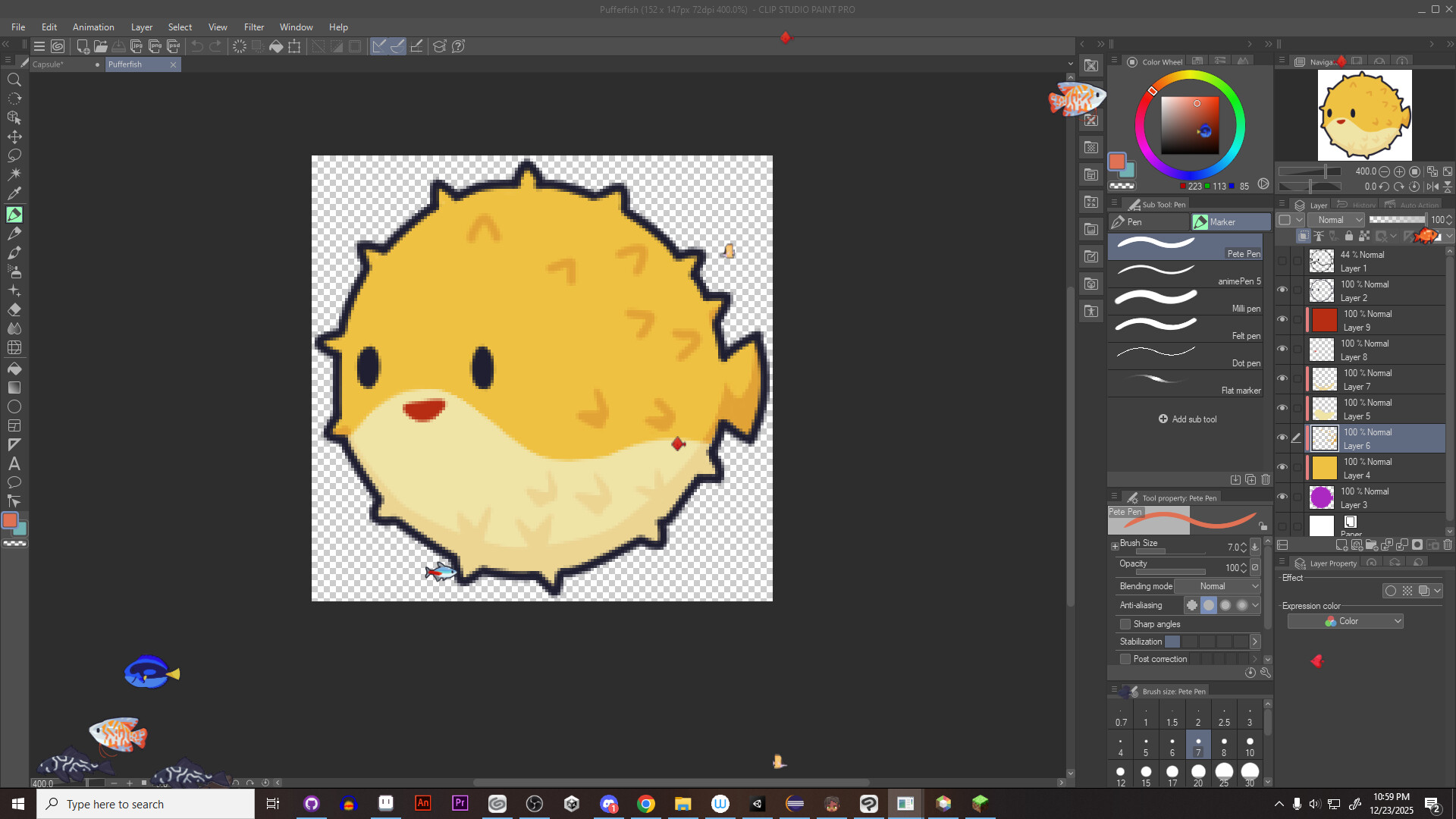
Task: Select the Eraser tool in the toolbar
Action: 14,309
